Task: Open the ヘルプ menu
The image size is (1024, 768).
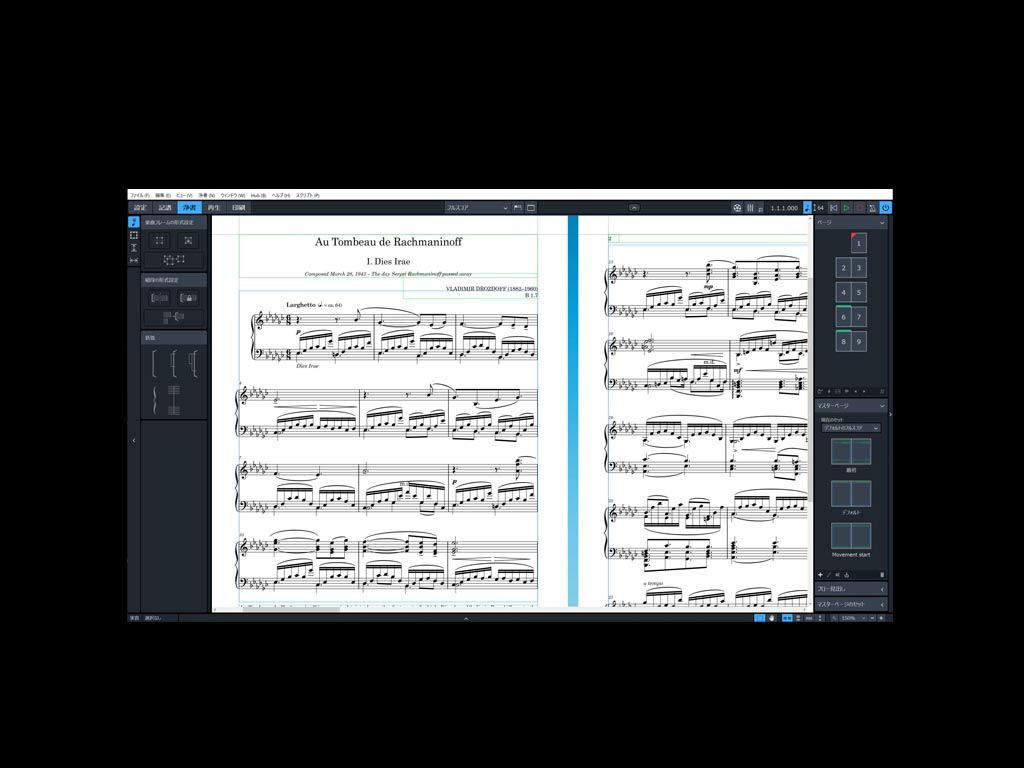Action: point(281,195)
